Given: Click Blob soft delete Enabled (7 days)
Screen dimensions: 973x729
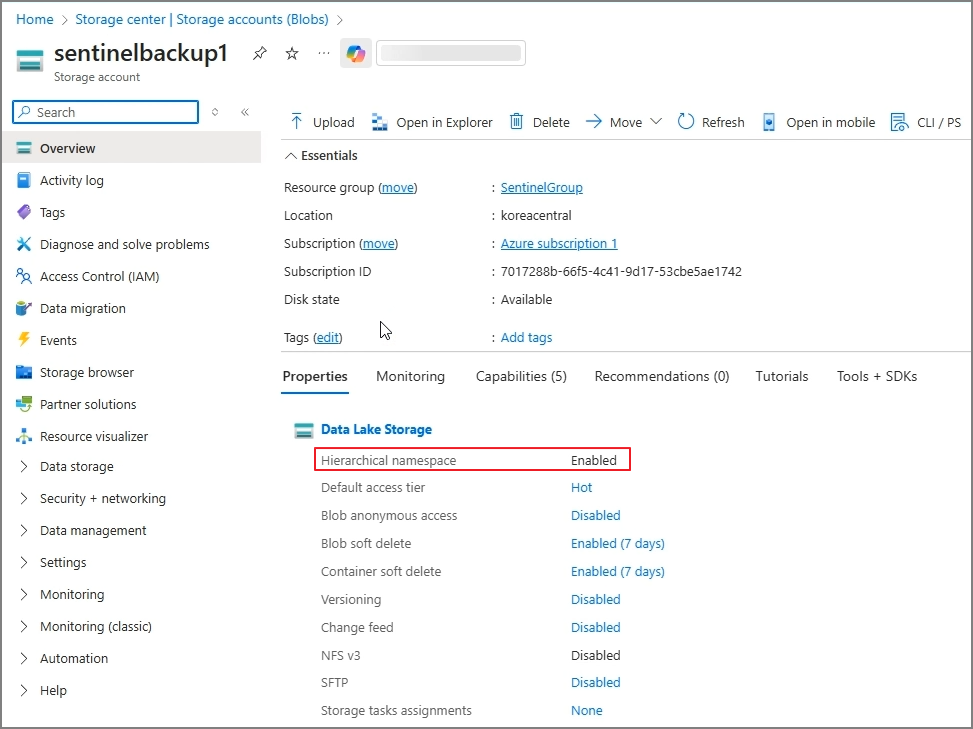Looking at the screenshot, I should (617, 543).
